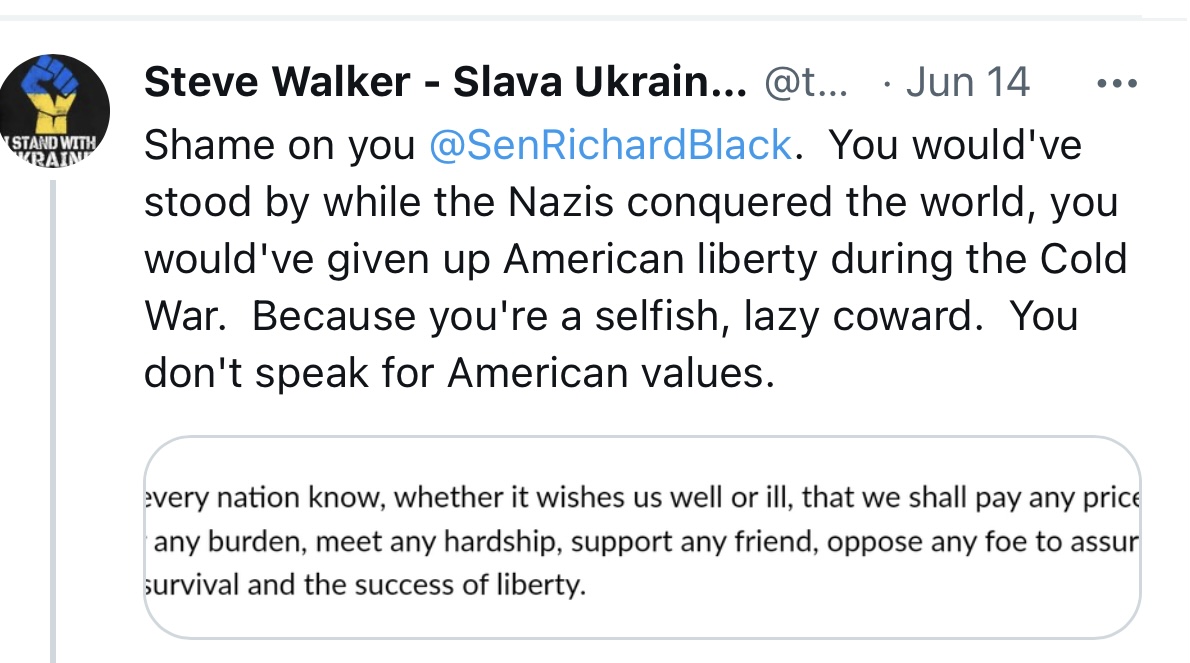Click the 'every nation know' quoted line
This screenshot has width=1190, height=663.
click(x=642, y=498)
